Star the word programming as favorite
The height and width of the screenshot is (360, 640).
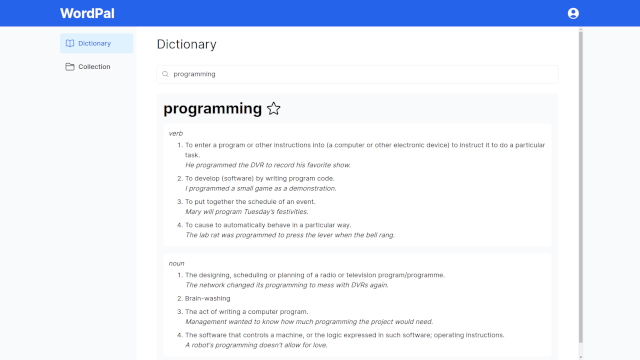273,109
